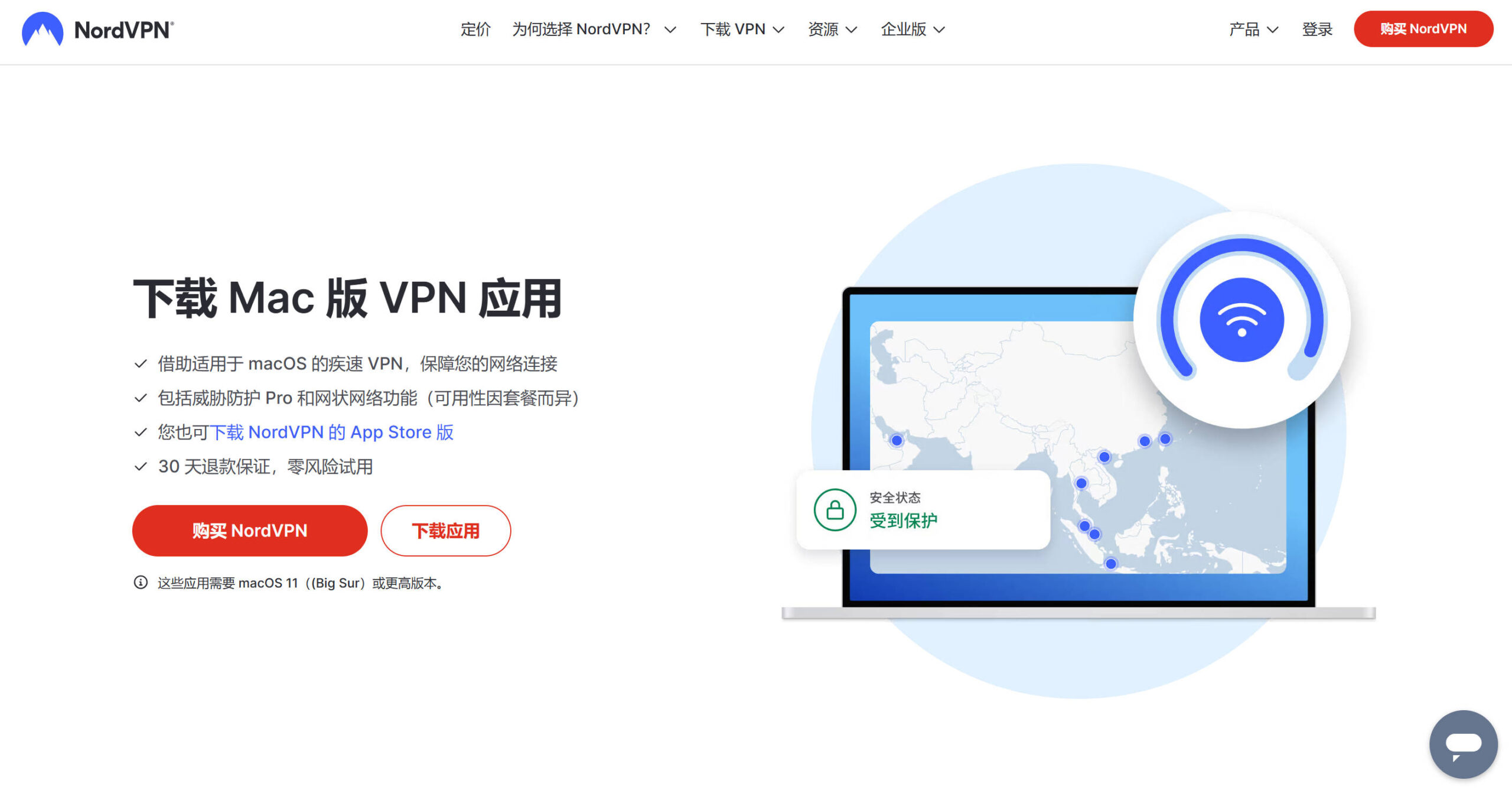Click the large red 购买 NordVPN button
The image size is (1512, 790).
[250, 531]
